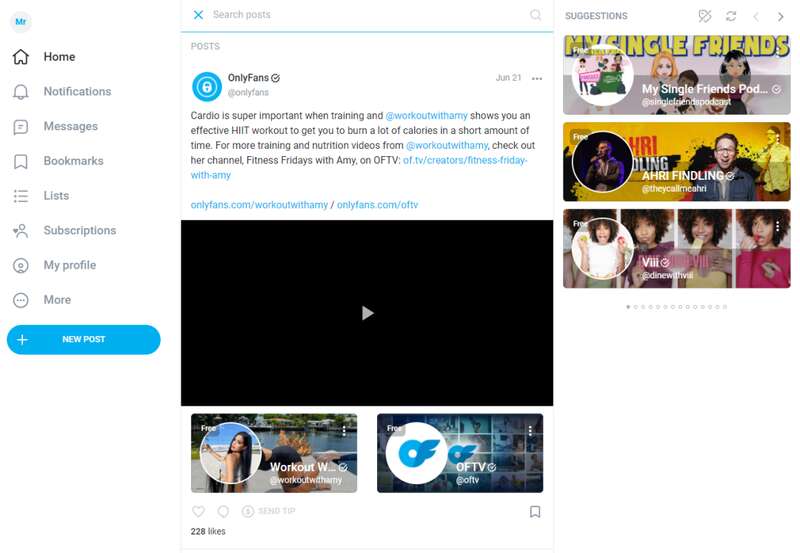
Task: Open Bookmarks menu label
Action: (x=73, y=161)
